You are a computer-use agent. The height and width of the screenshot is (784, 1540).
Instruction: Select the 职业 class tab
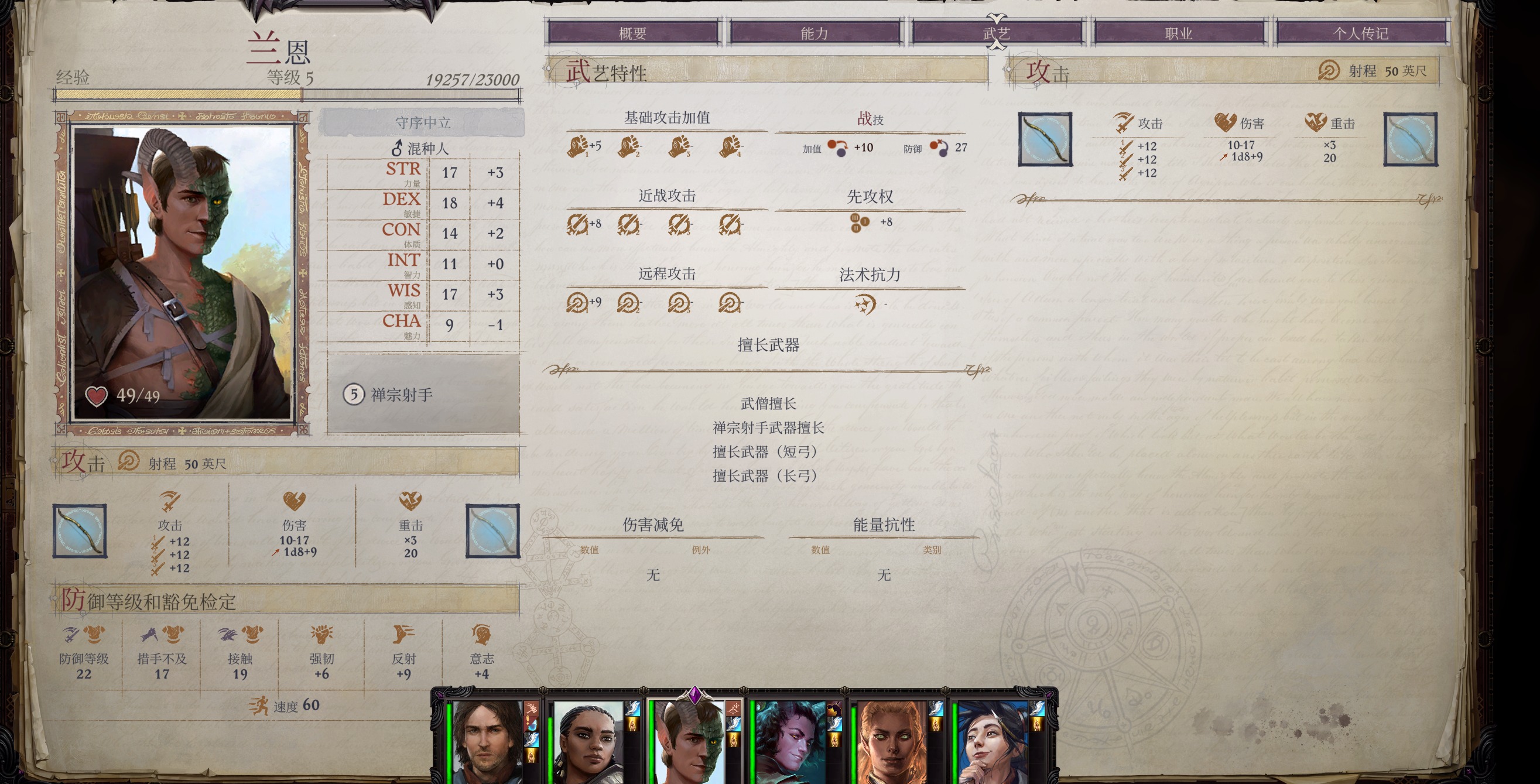(x=1178, y=32)
